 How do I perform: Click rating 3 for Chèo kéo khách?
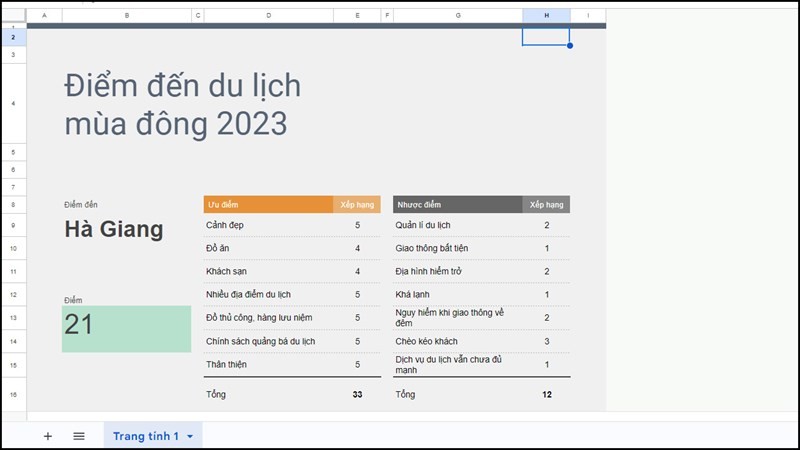pyautogui.click(x=546, y=341)
